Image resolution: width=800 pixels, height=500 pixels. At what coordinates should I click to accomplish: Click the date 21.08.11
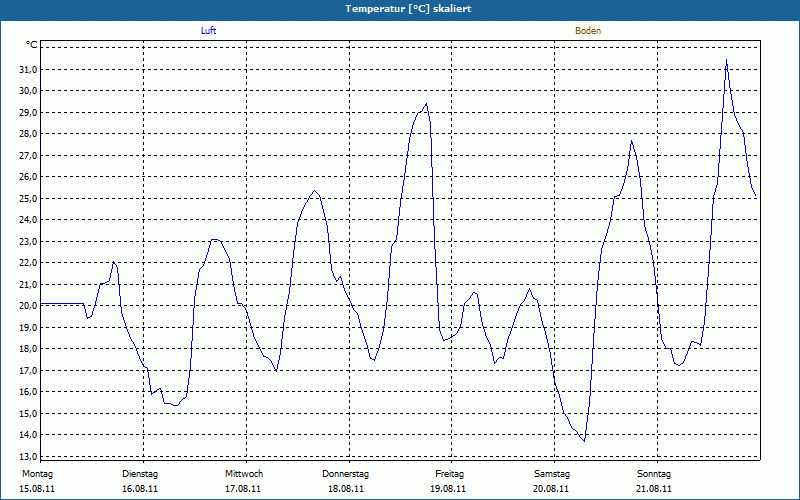pyautogui.click(x=654, y=489)
